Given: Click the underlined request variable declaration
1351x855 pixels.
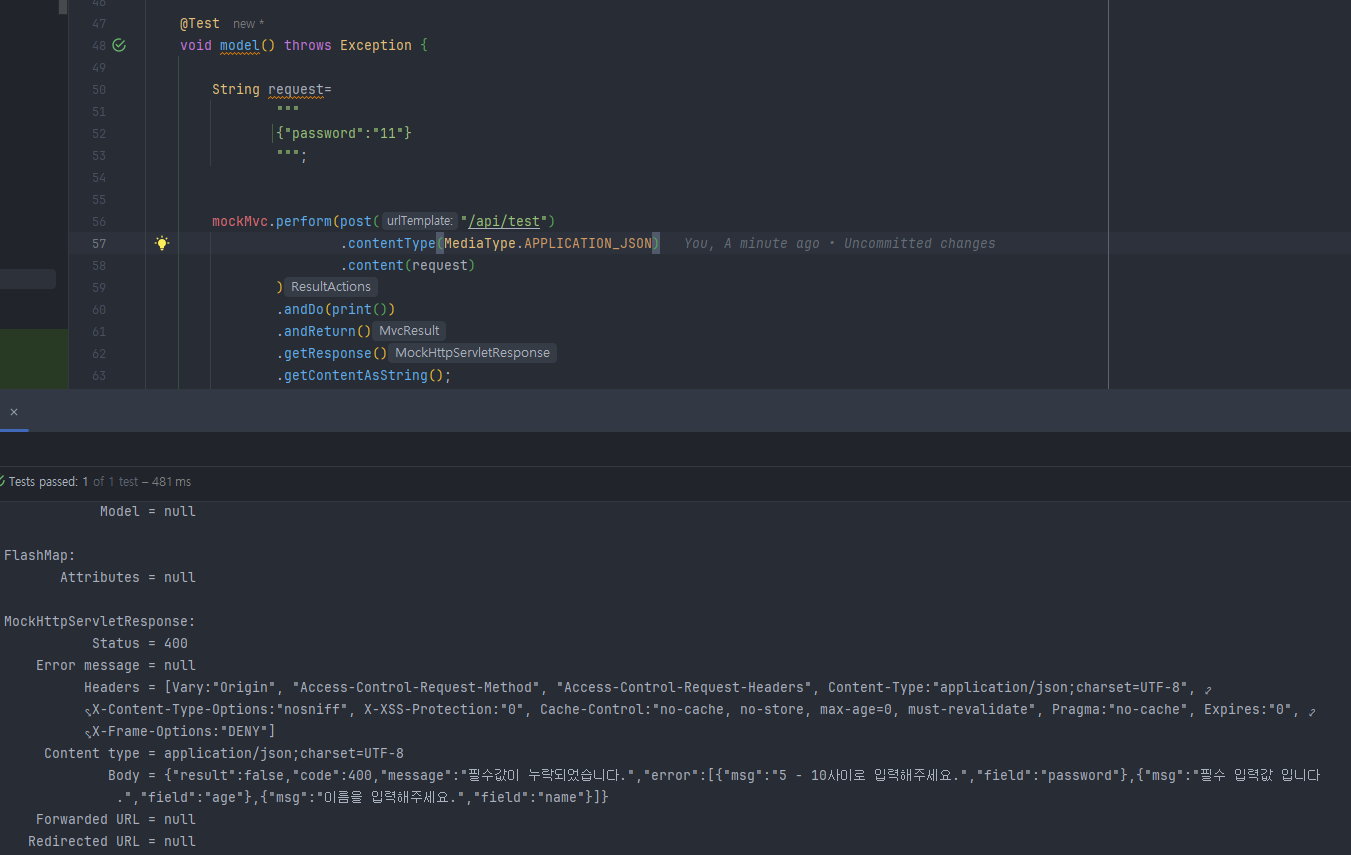Looking at the screenshot, I should point(296,89).
